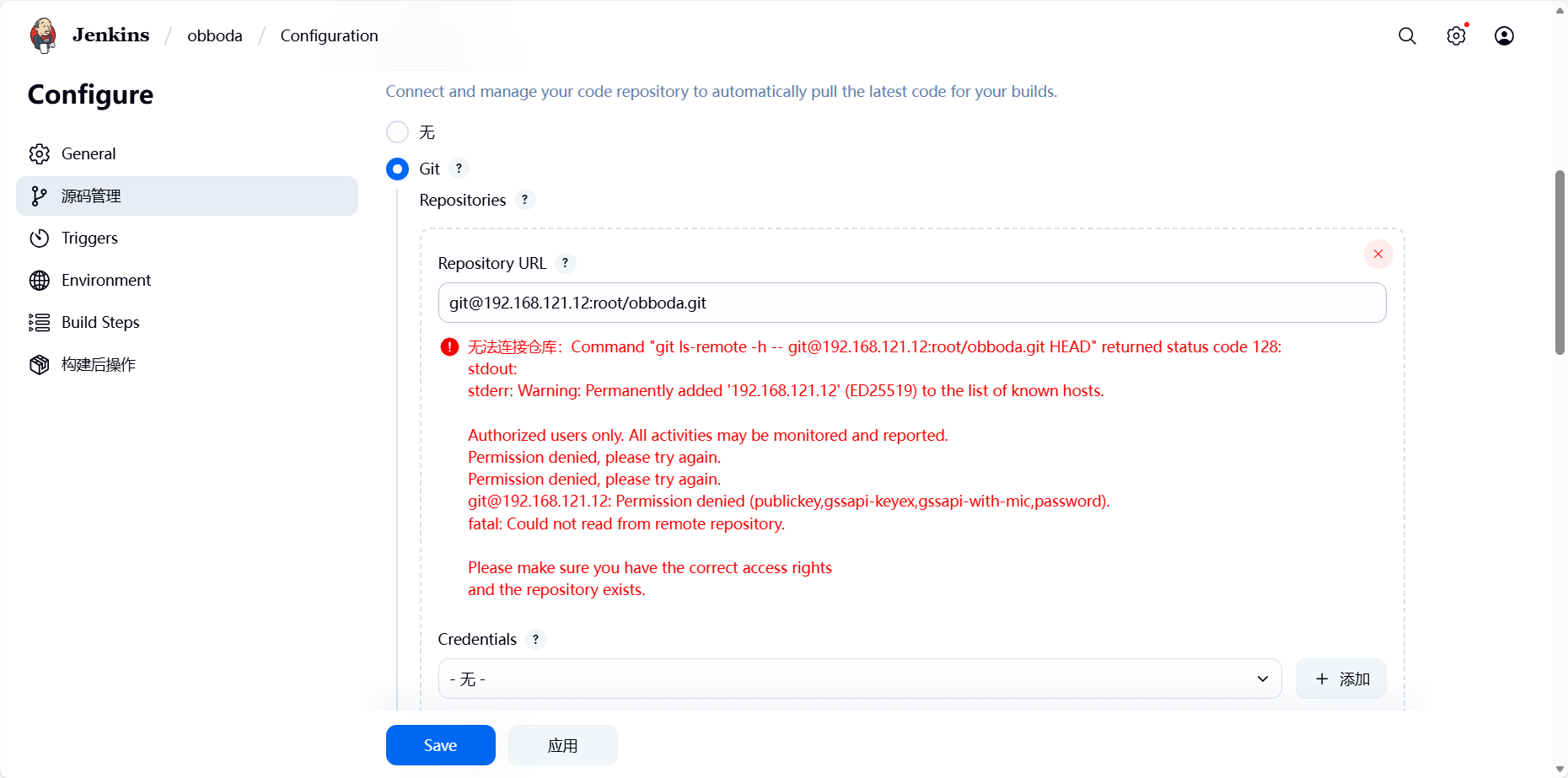Open the user account icon
This screenshot has width=1568, height=778.
tap(1504, 35)
